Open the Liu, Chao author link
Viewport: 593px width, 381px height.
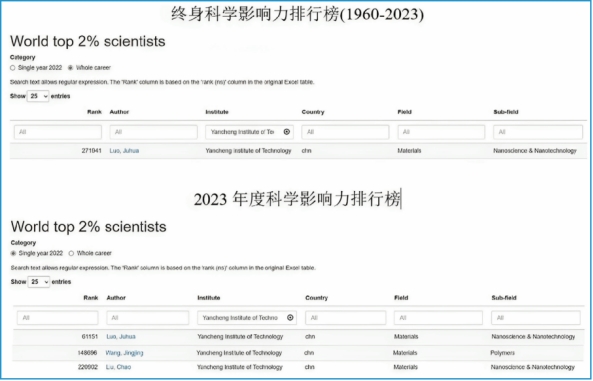(x=118, y=367)
